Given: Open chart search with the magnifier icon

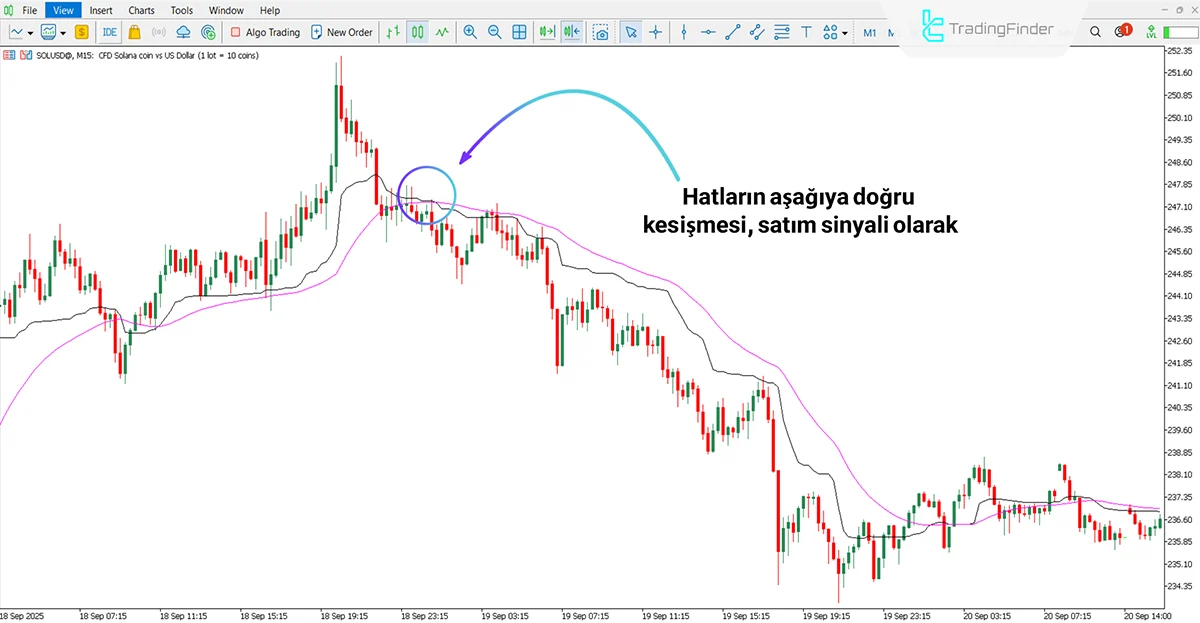Looking at the screenshot, I should [1094, 32].
